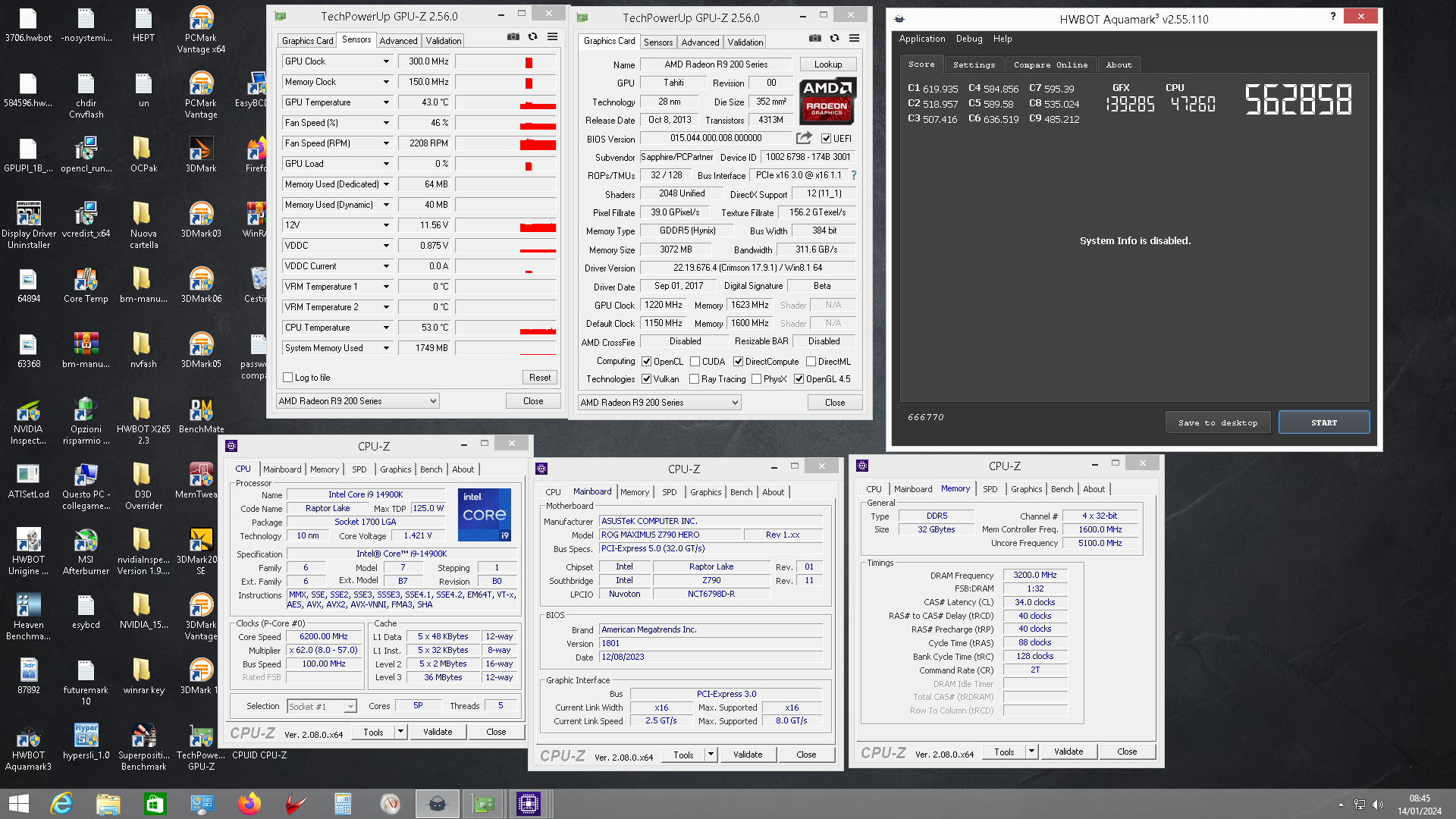This screenshot has width=1456, height=819.
Task: Click Validate in CPU-Z Memory window
Action: (x=1068, y=752)
